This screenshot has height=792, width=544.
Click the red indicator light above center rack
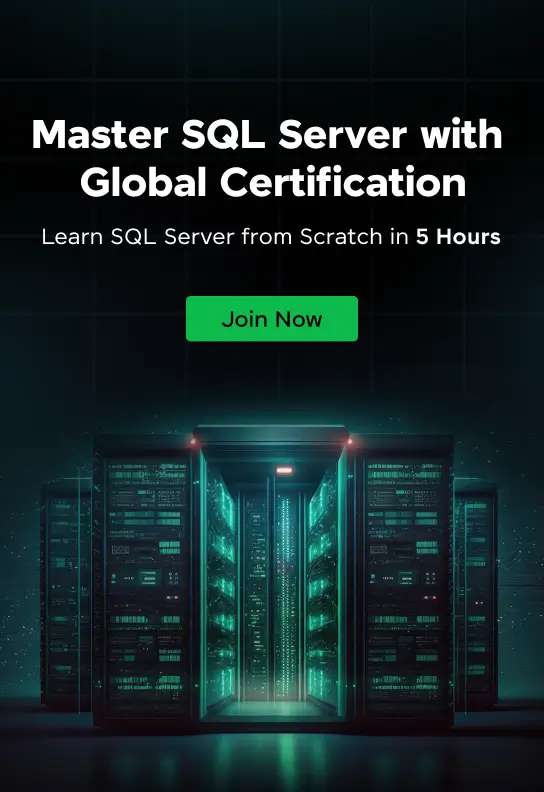tap(284, 470)
